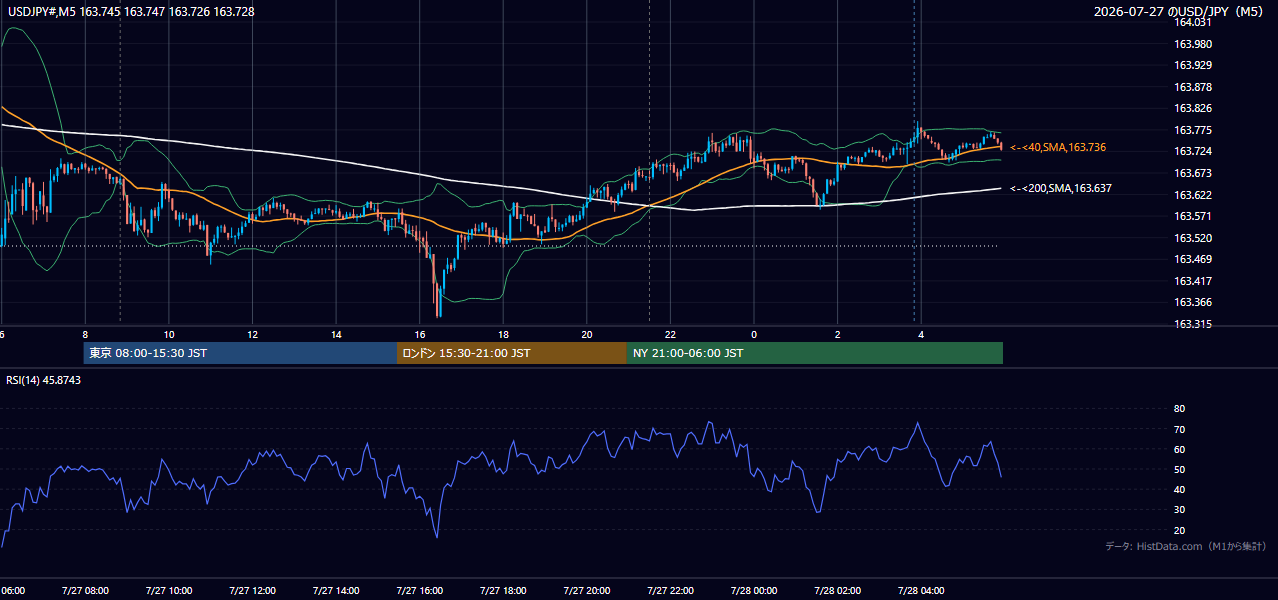Screen dimensions: 1278x600
Task: Click the 7/27 22:00 time axis label
Action: point(670,590)
